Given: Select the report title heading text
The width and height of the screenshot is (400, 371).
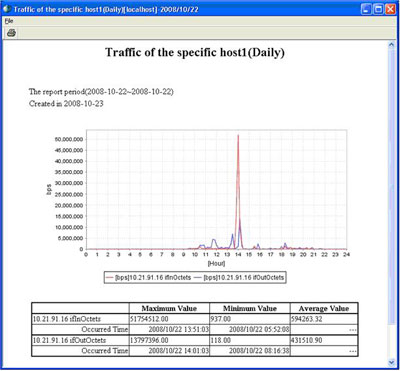Looking at the screenshot, I should click(x=195, y=53).
